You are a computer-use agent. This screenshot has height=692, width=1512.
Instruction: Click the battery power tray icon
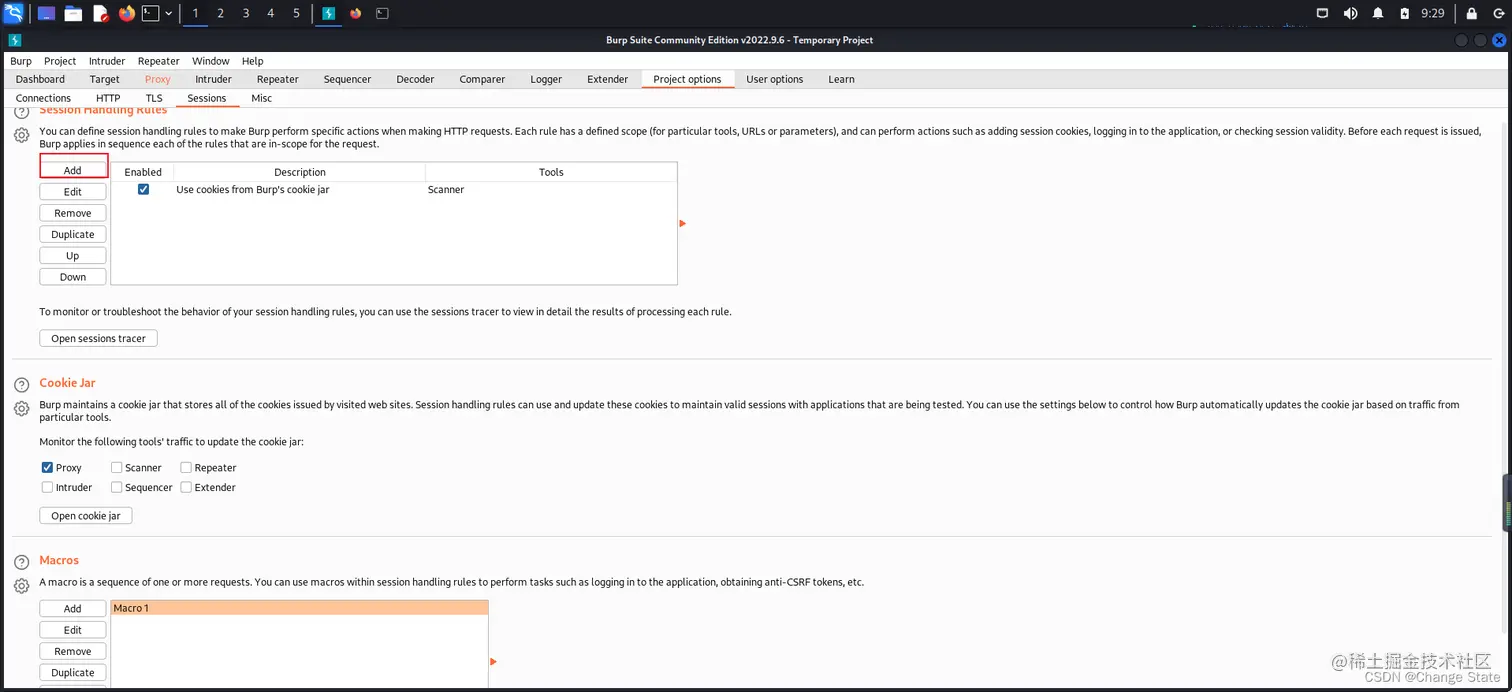pyautogui.click(x=1405, y=13)
